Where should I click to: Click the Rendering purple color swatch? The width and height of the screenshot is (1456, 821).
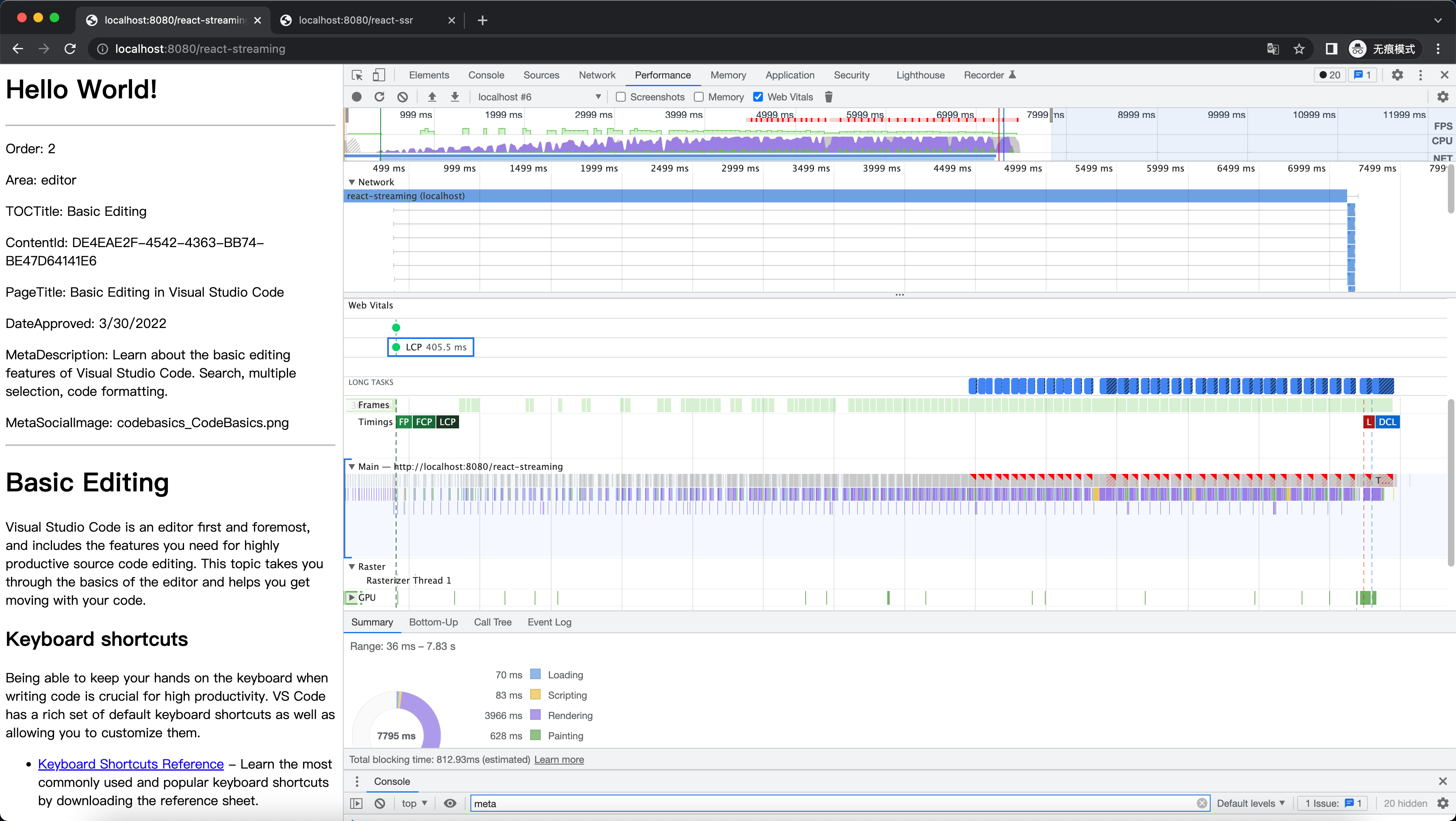pos(535,715)
